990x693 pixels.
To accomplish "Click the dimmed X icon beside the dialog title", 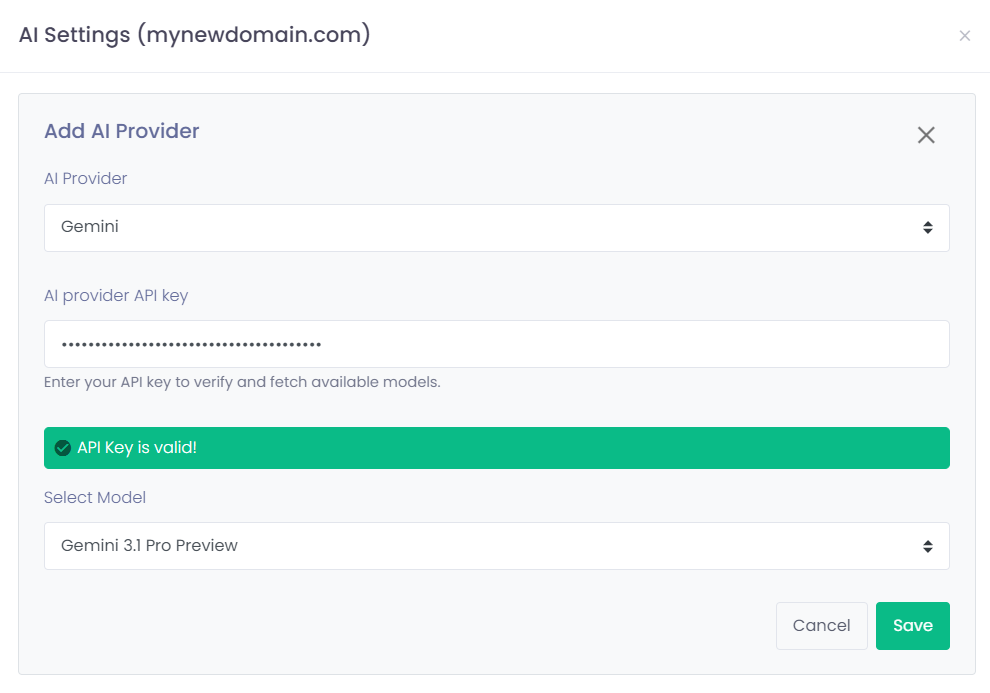I will 965,35.
